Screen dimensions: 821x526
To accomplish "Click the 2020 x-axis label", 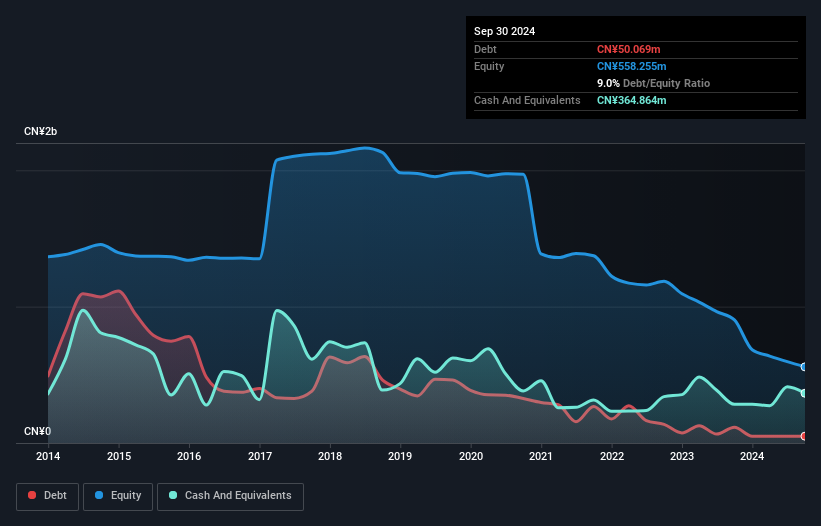I will [x=471, y=456].
